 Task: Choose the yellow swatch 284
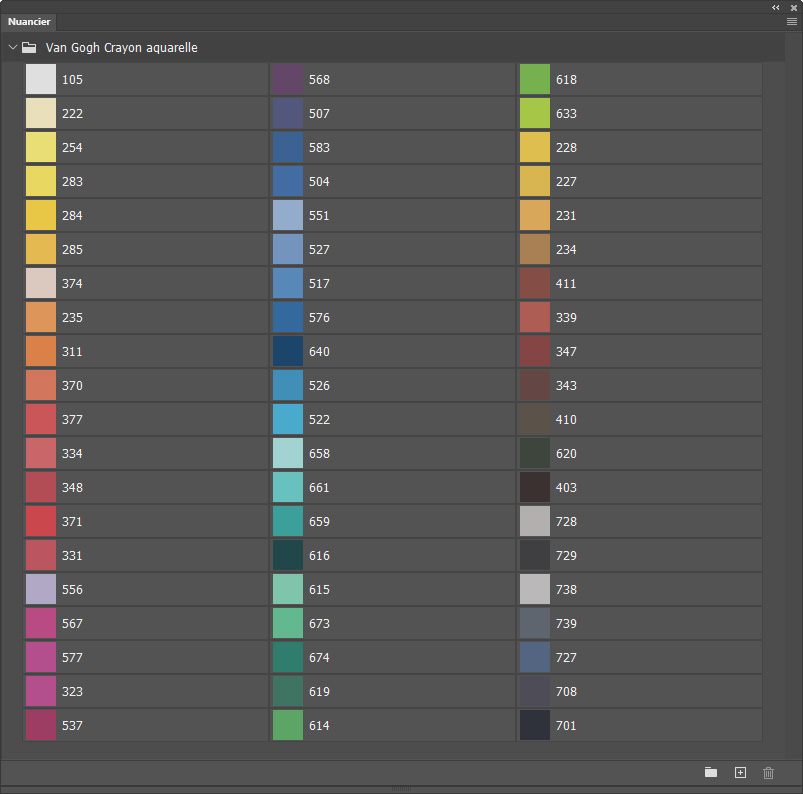(41, 215)
